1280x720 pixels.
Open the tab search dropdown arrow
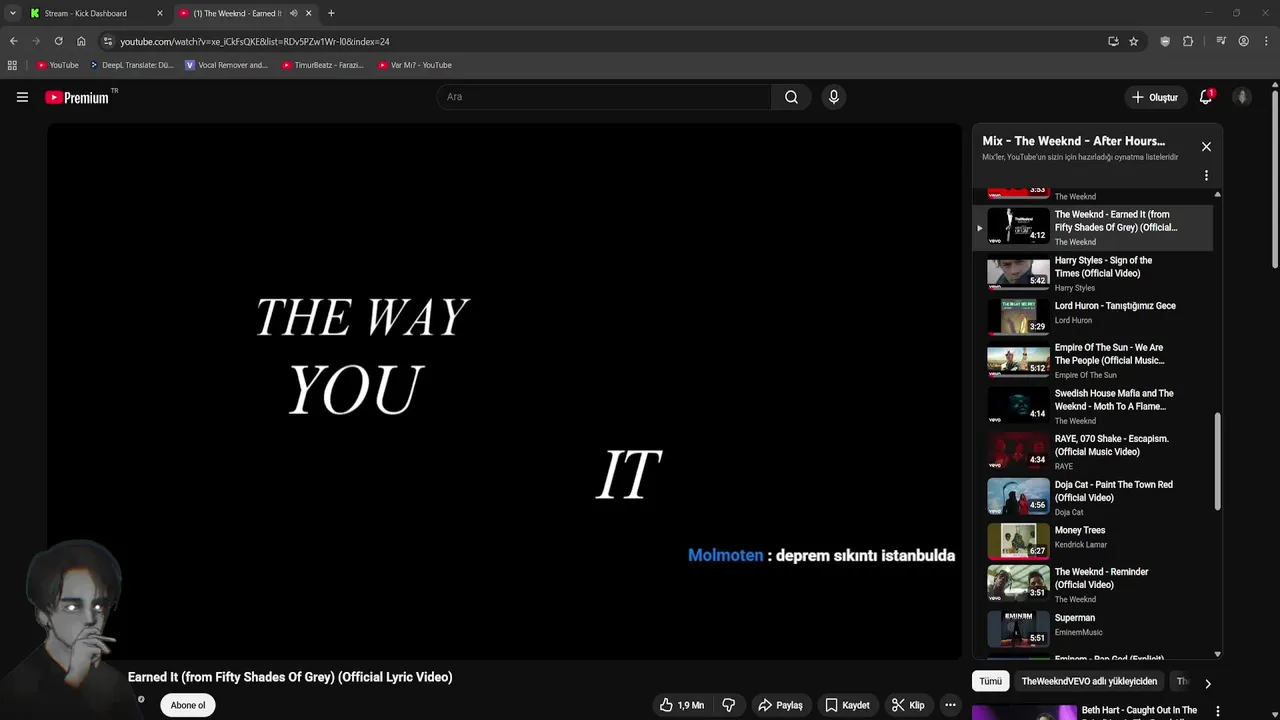pos(12,13)
